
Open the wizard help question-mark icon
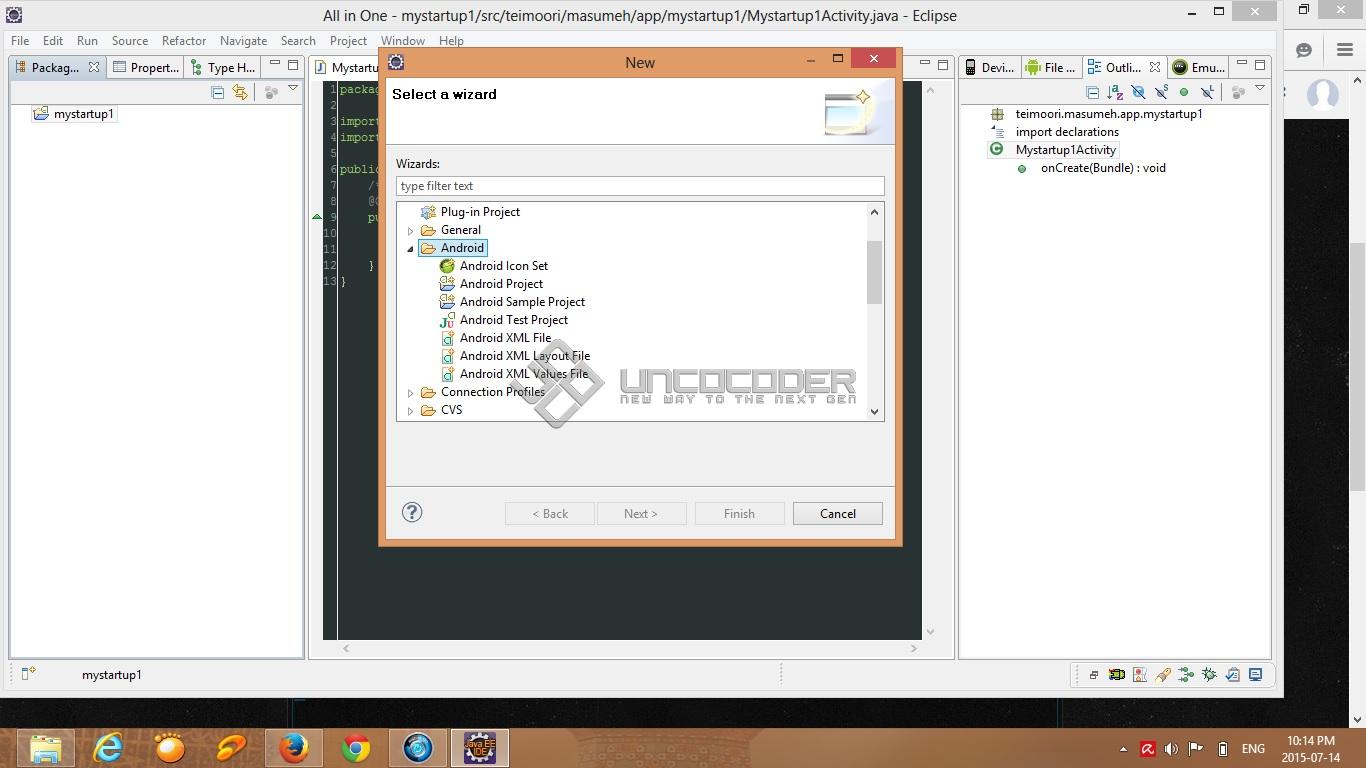click(412, 513)
